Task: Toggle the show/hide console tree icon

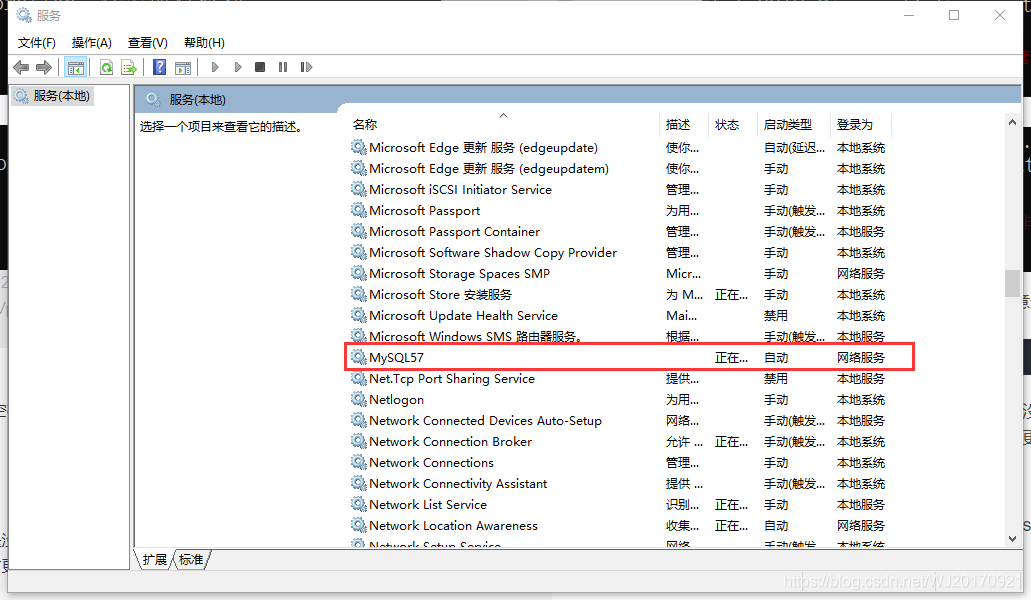Action: point(76,67)
